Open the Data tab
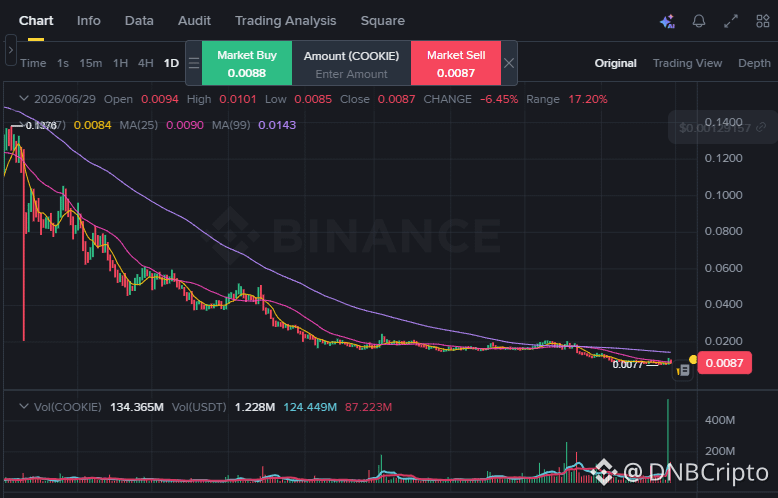 (139, 21)
